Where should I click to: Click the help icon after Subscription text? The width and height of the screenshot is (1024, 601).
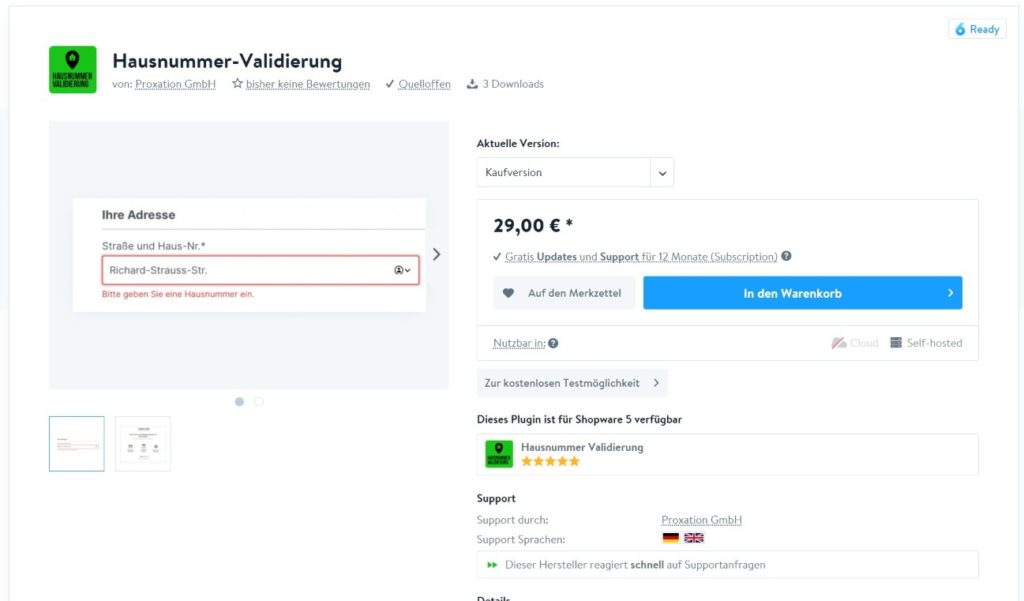click(786, 256)
